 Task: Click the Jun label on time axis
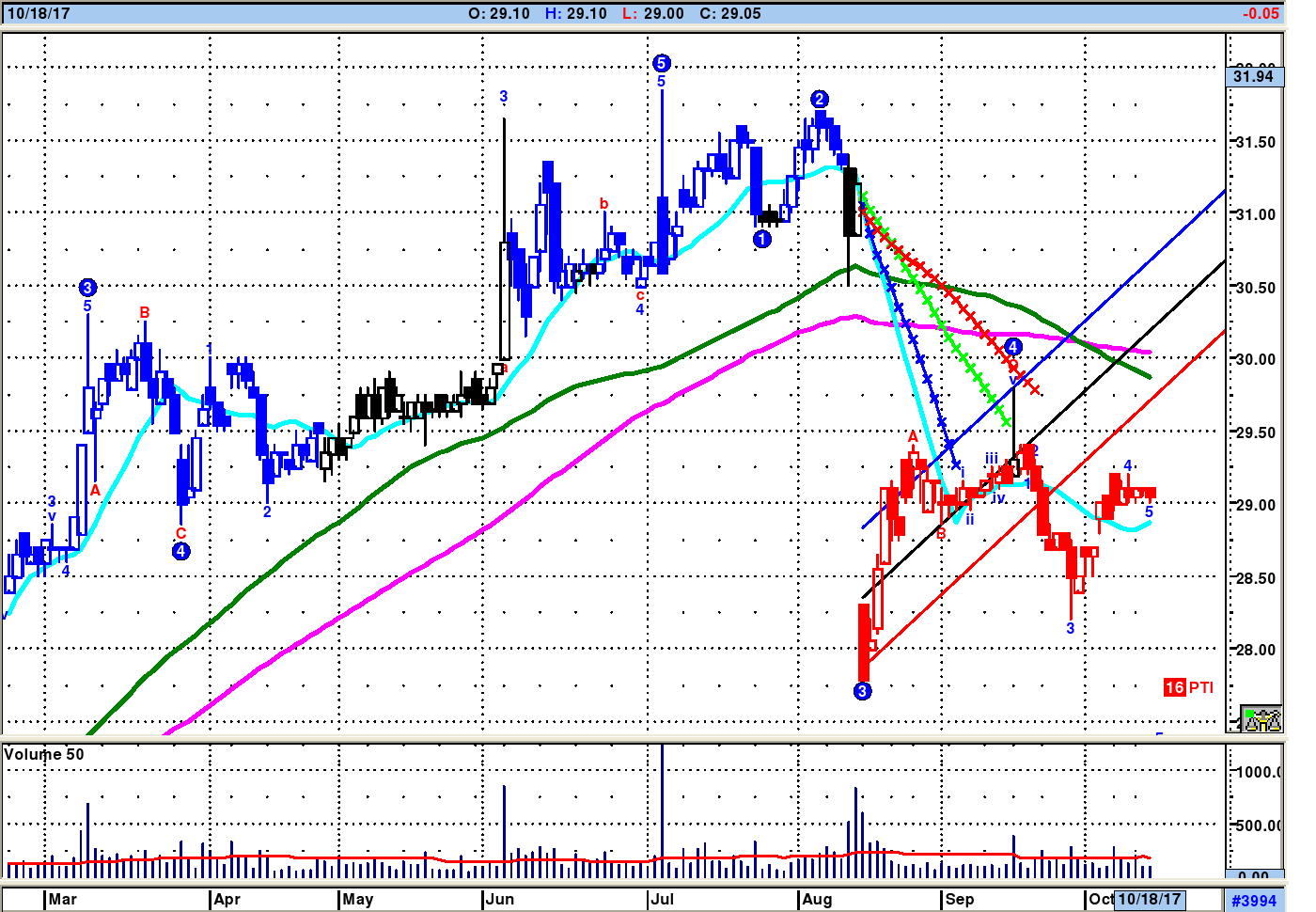pyautogui.click(x=500, y=899)
